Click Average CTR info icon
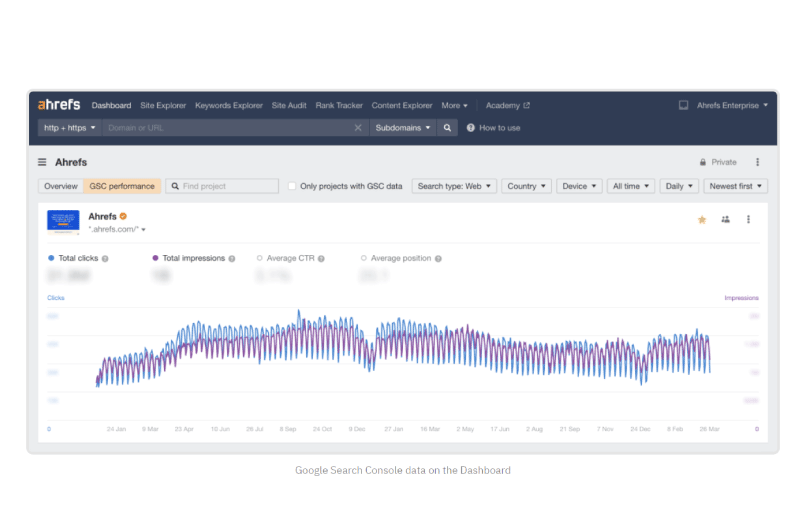The height and width of the screenshot is (530, 800). coord(321,259)
